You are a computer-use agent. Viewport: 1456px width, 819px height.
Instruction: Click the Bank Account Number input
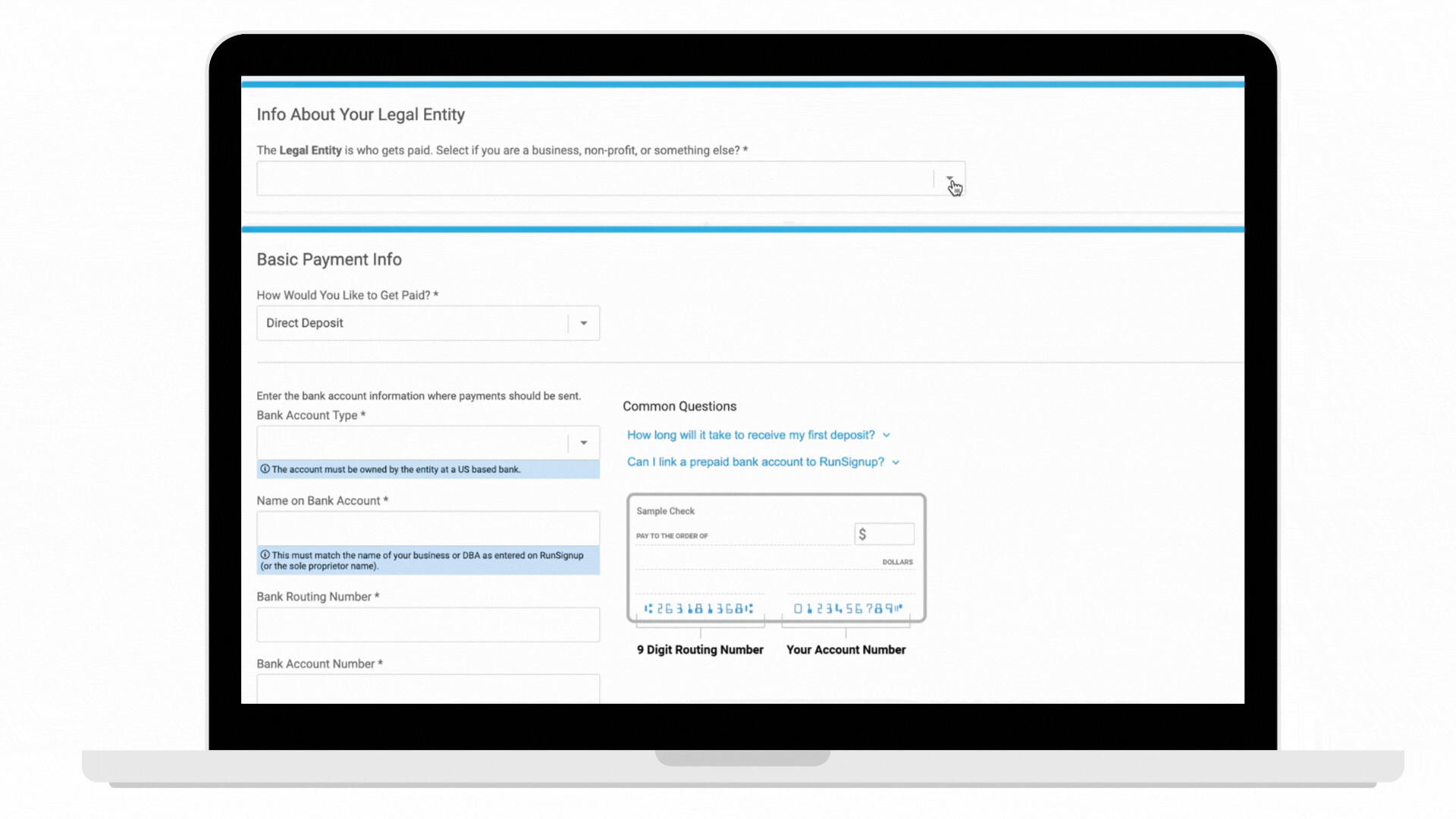click(428, 689)
